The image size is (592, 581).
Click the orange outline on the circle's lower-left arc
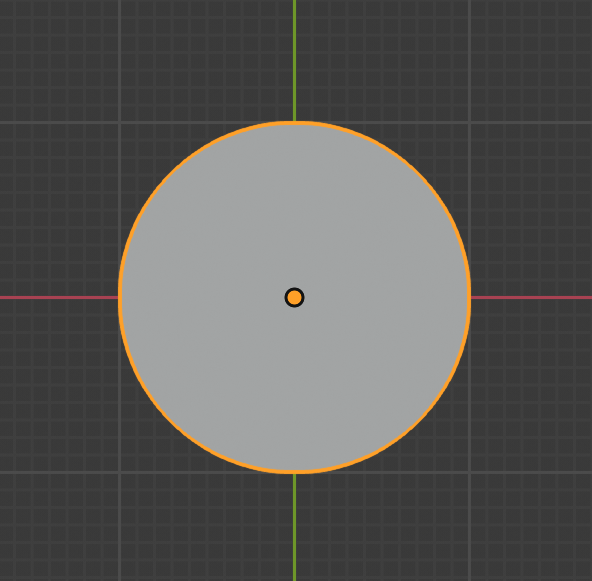[171, 421]
